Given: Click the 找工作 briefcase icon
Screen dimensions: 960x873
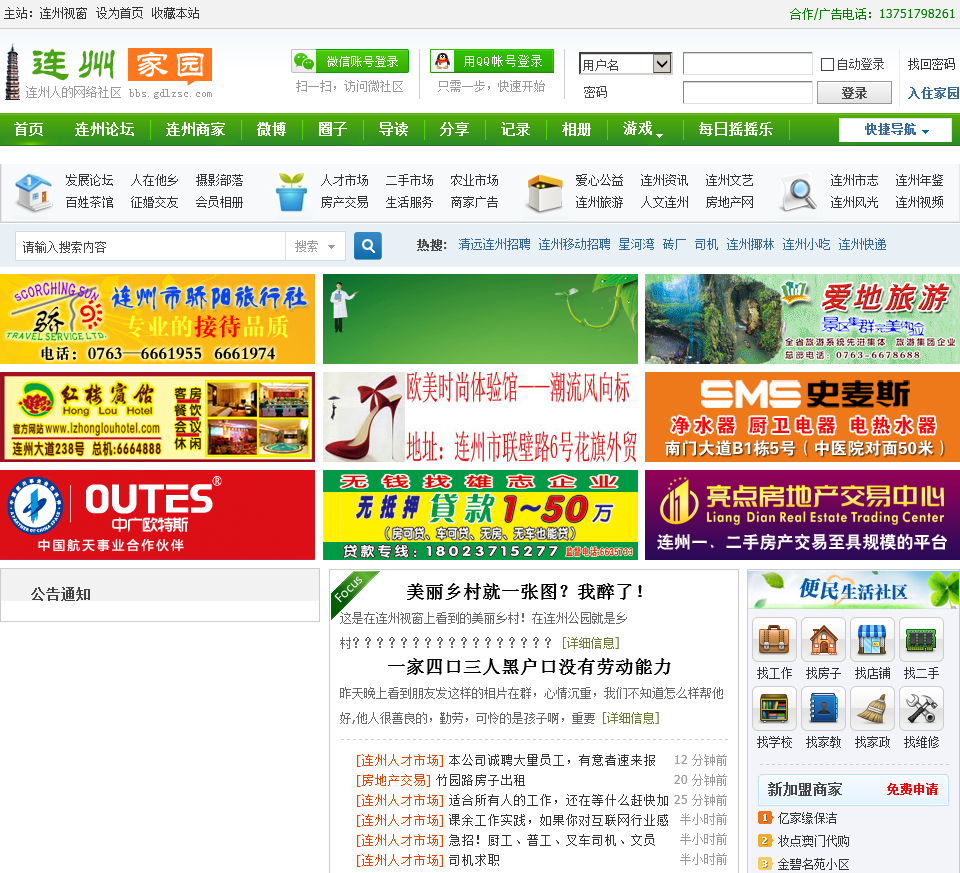Looking at the screenshot, I should 774,640.
